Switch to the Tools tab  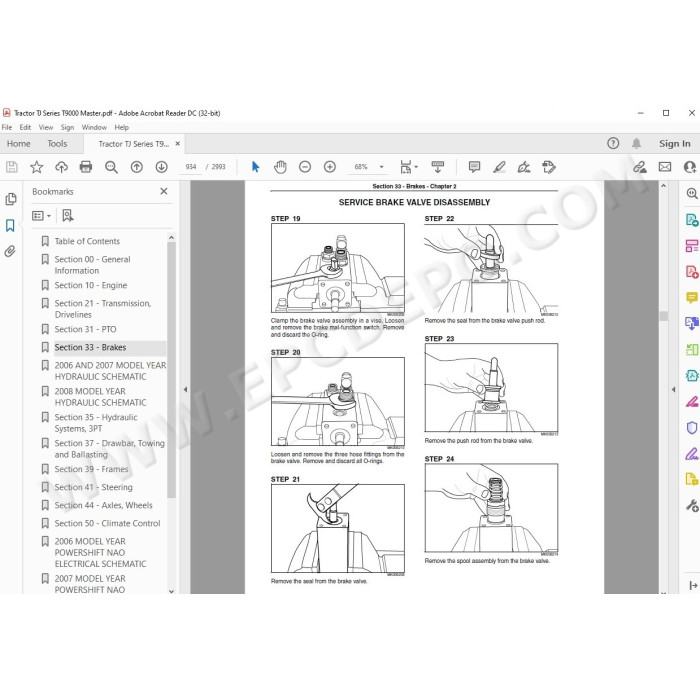point(57,144)
